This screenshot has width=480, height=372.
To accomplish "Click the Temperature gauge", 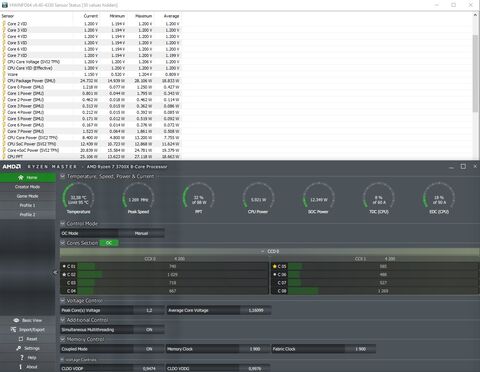I will pos(79,198).
